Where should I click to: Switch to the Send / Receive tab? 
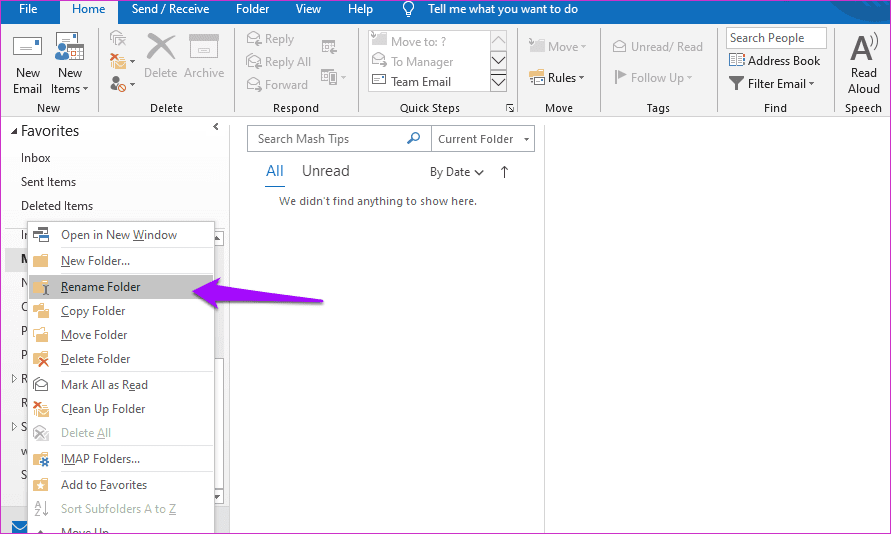coord(171,10)
